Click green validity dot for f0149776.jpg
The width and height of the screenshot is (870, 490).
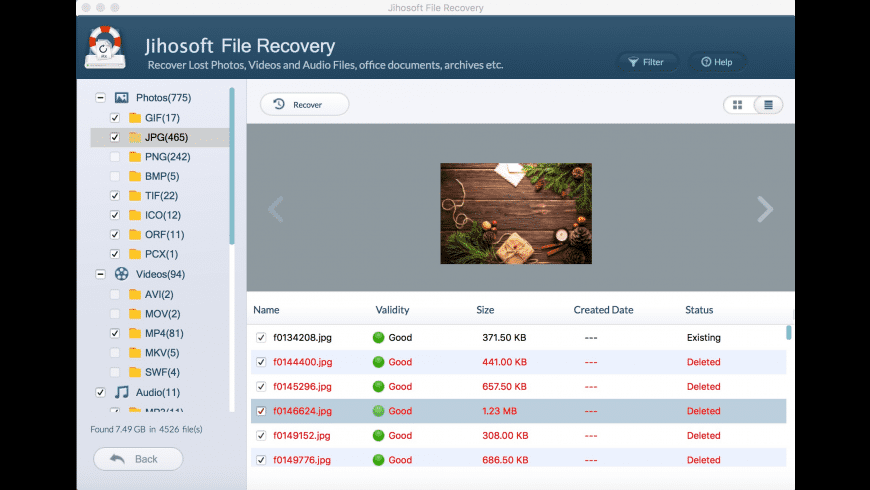point(378,459)
